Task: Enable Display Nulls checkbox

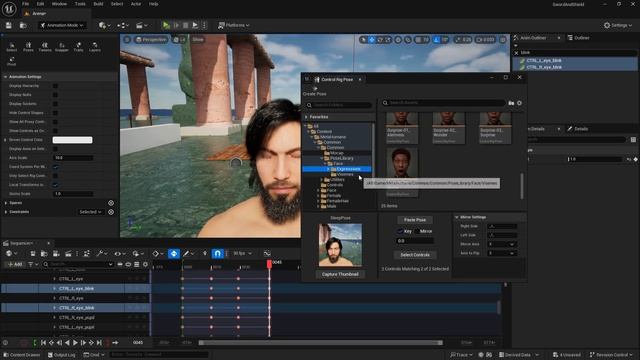Action: pos(56,95)
